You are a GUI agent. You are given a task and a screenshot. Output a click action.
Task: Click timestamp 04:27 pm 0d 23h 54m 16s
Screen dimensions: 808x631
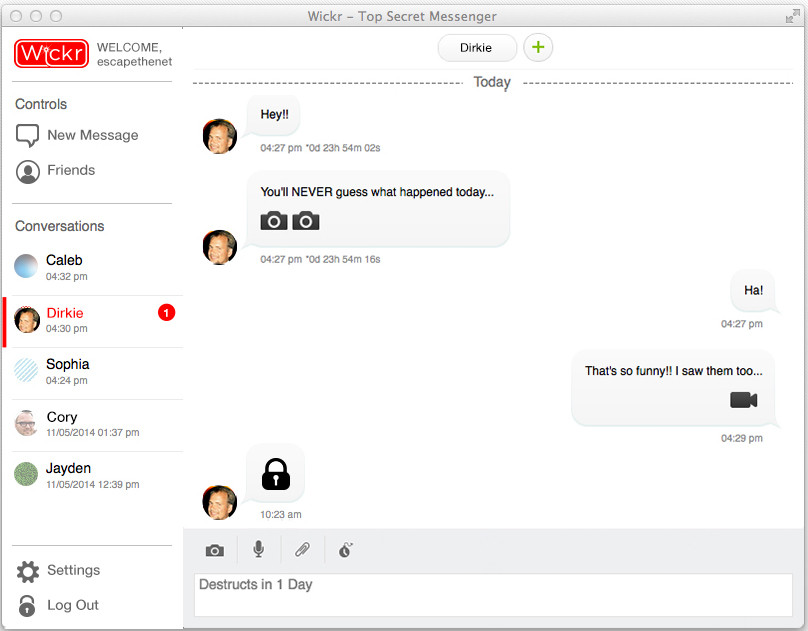point(320,260)
